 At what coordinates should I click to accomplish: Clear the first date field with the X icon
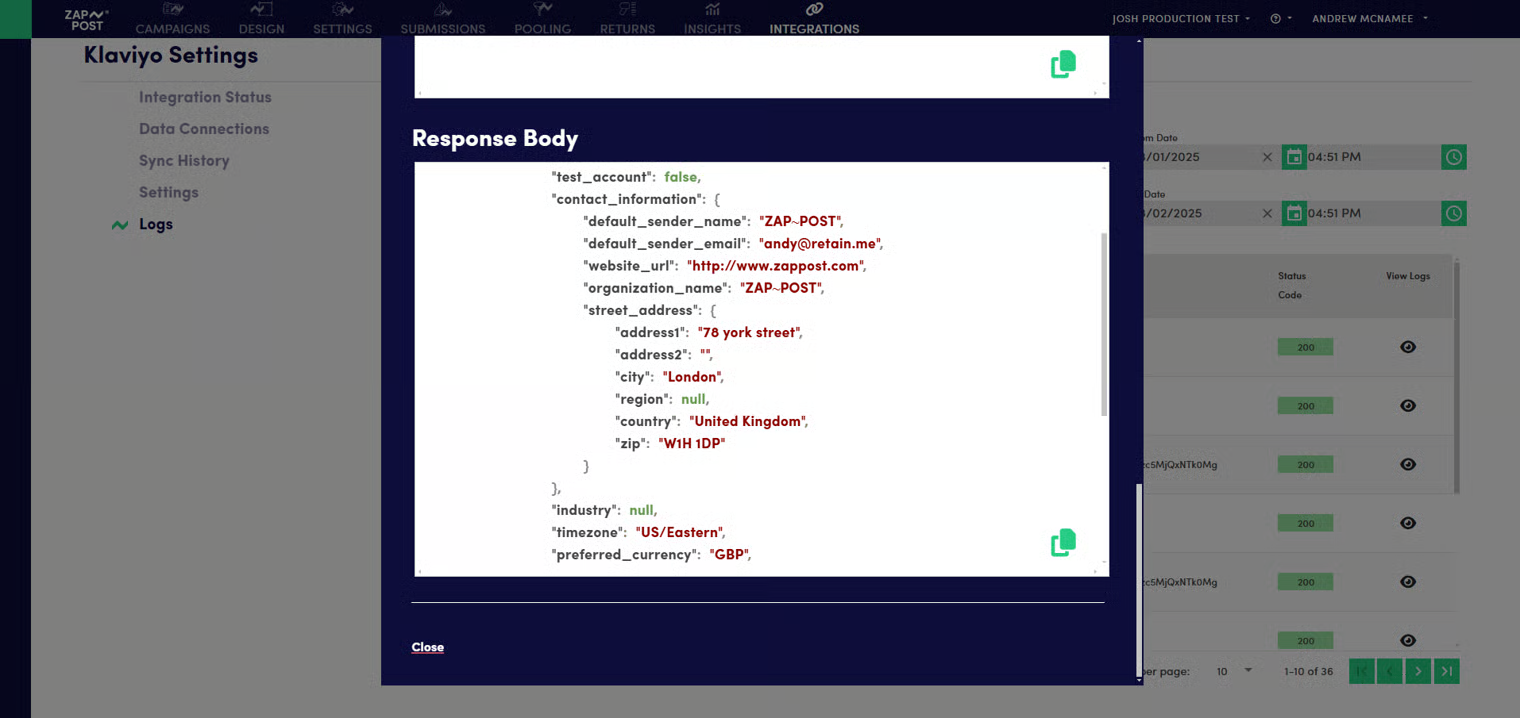[x=1267, y=157]
